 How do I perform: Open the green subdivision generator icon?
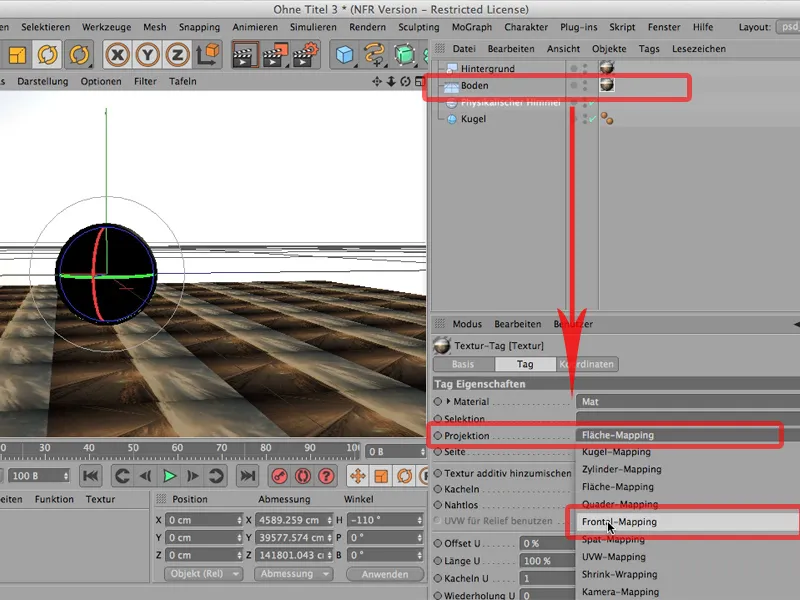(405, 55)
